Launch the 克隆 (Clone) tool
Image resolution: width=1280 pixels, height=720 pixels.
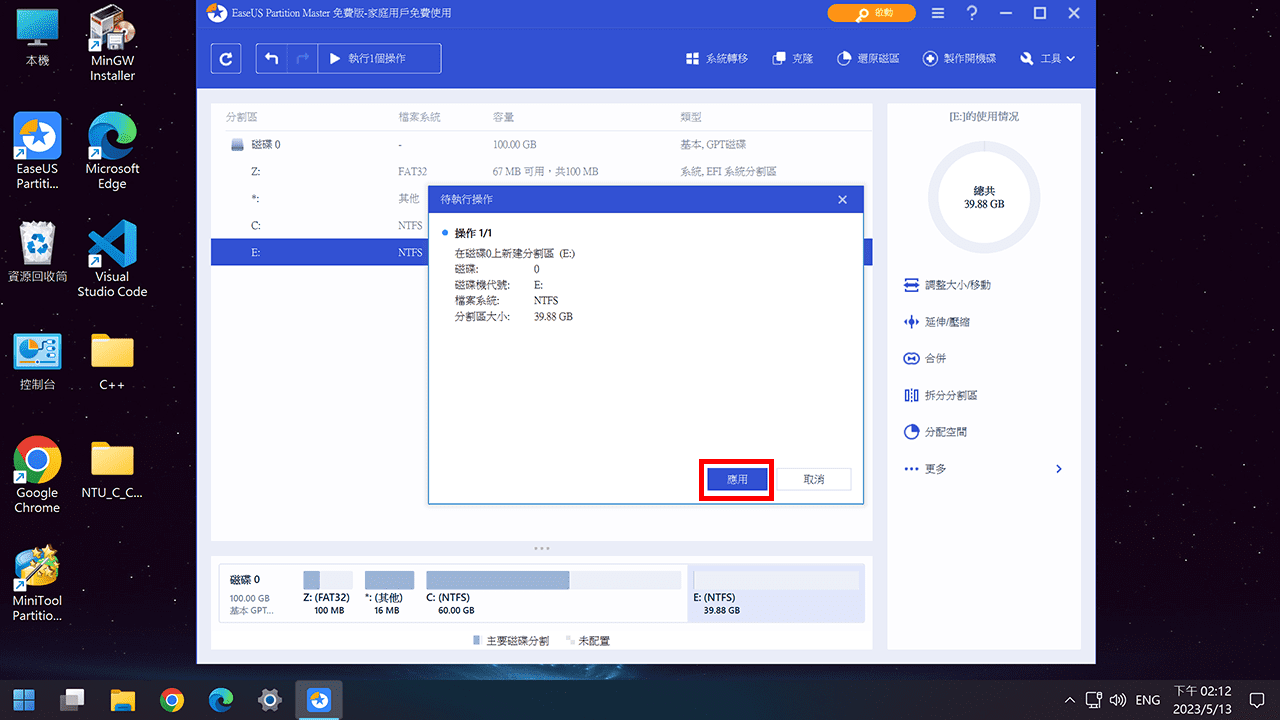click(793, 58)
